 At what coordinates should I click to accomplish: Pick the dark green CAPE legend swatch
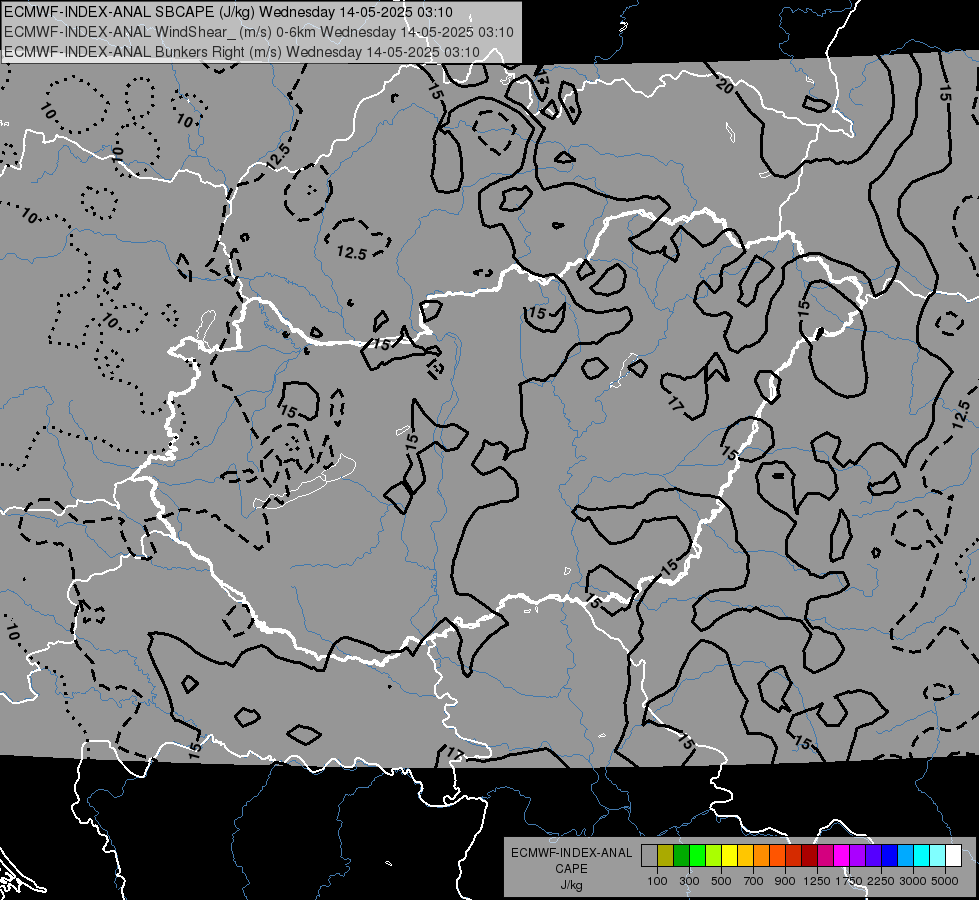(681, 856)
